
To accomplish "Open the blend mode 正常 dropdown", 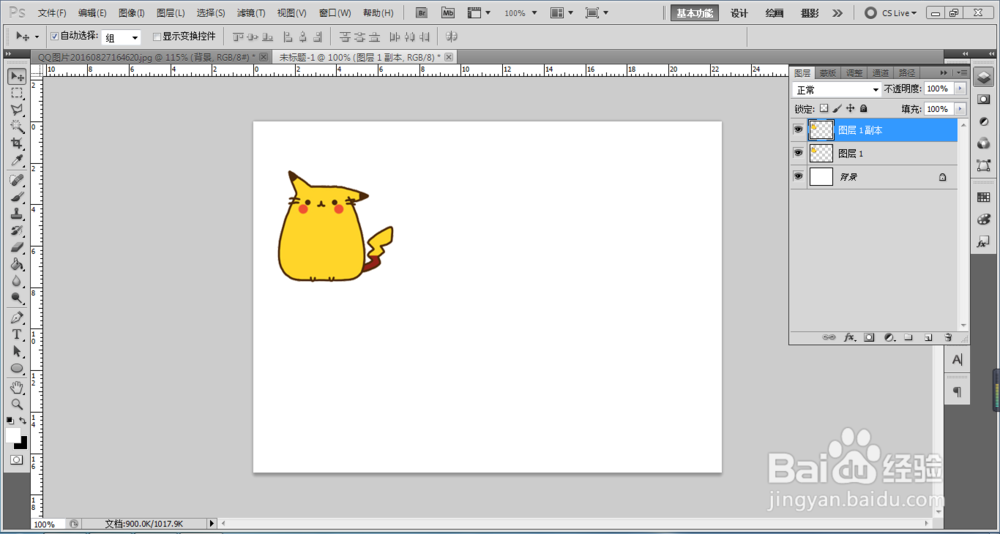I will [836, 89].
